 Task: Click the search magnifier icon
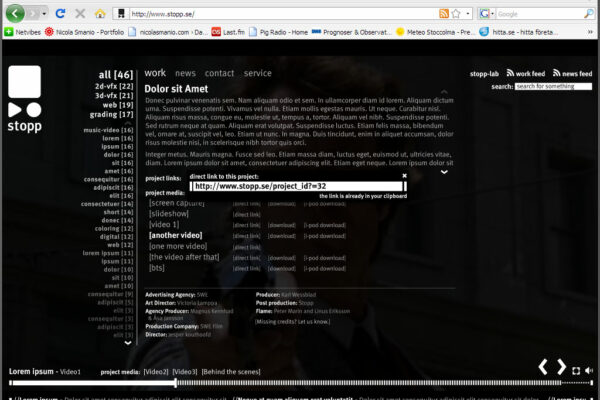[589, 14]
